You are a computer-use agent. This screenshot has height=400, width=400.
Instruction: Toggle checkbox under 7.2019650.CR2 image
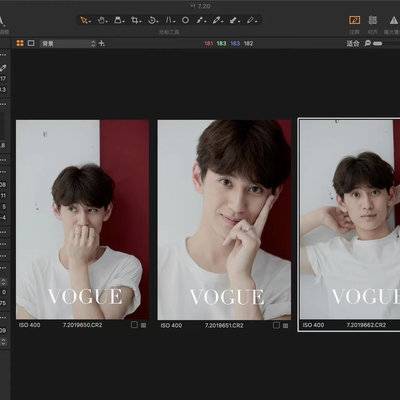tap(134, 325)
